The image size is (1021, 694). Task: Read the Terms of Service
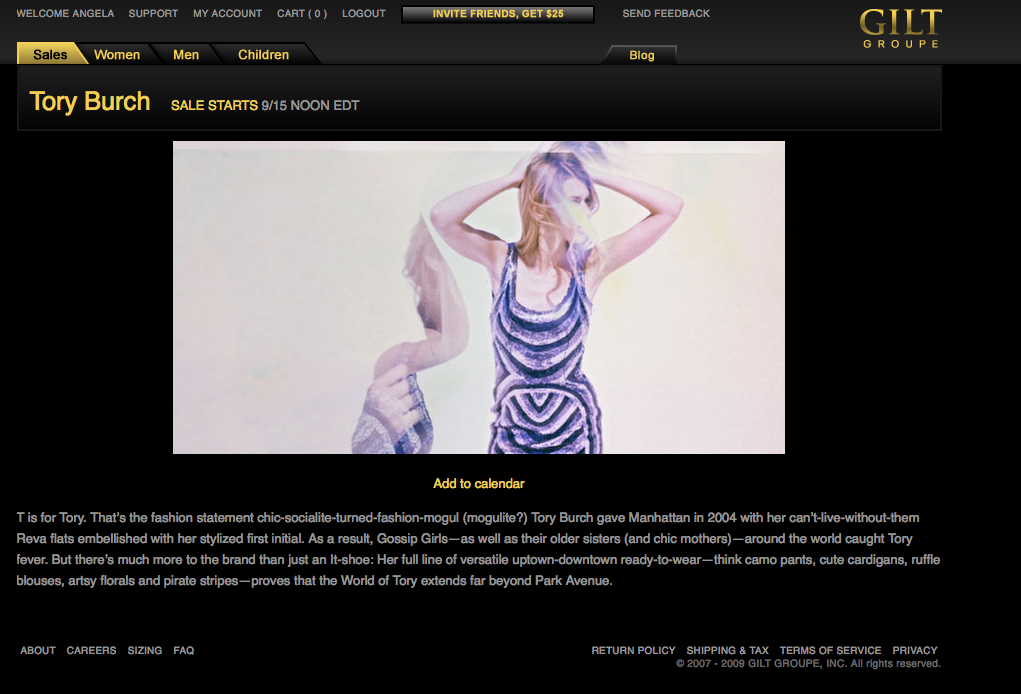click(830, 651)
